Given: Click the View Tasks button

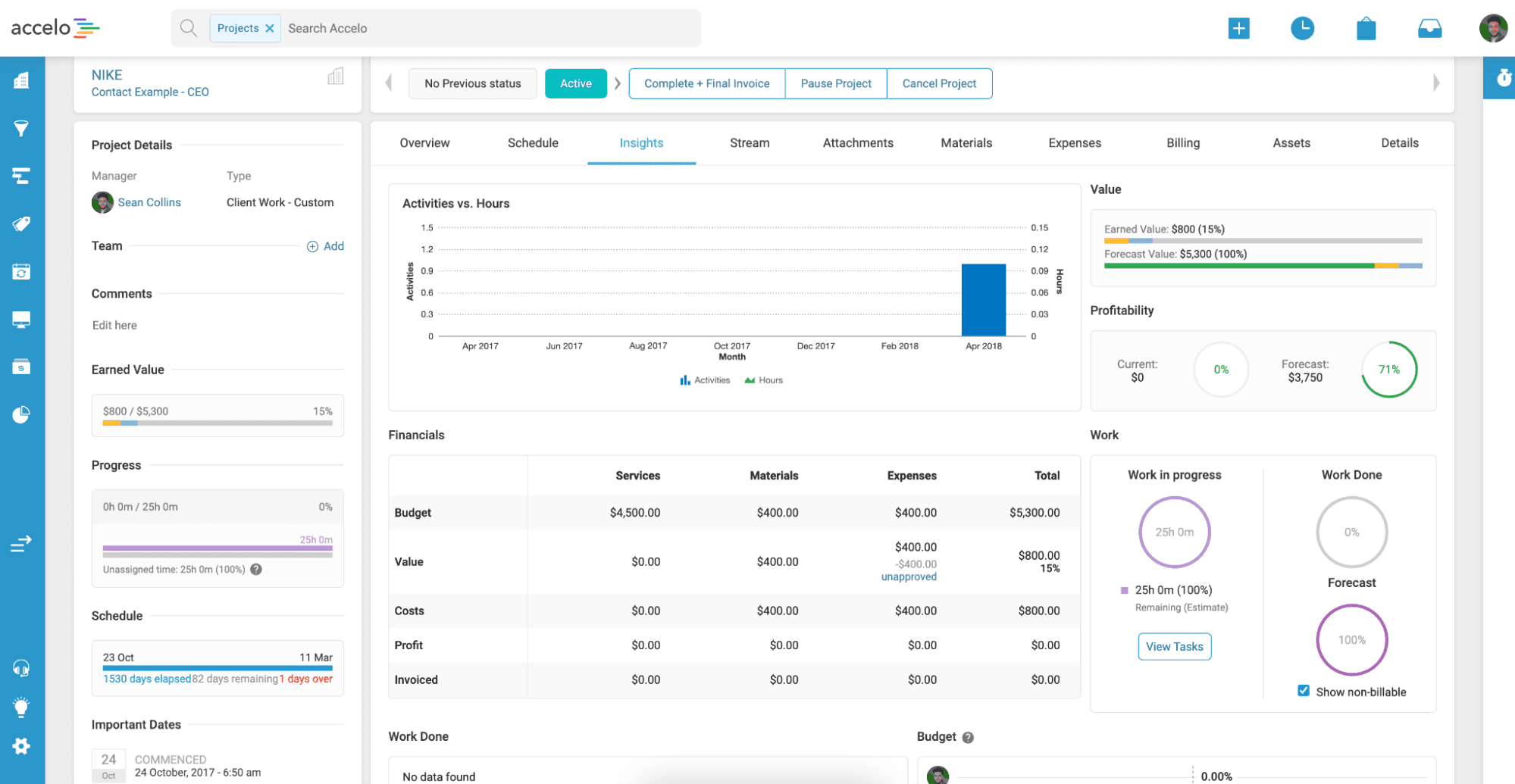Looking at the screenshot, I should point(1174,646).
